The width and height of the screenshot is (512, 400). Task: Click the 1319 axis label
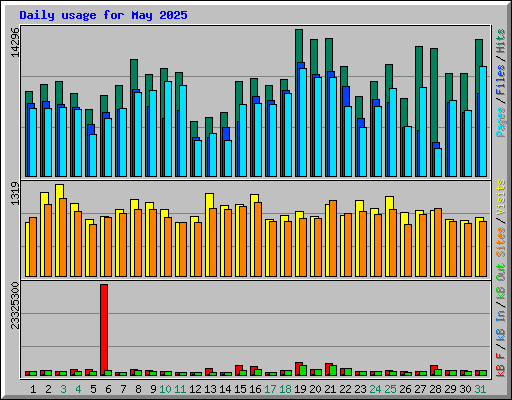[x=15, y=193]
